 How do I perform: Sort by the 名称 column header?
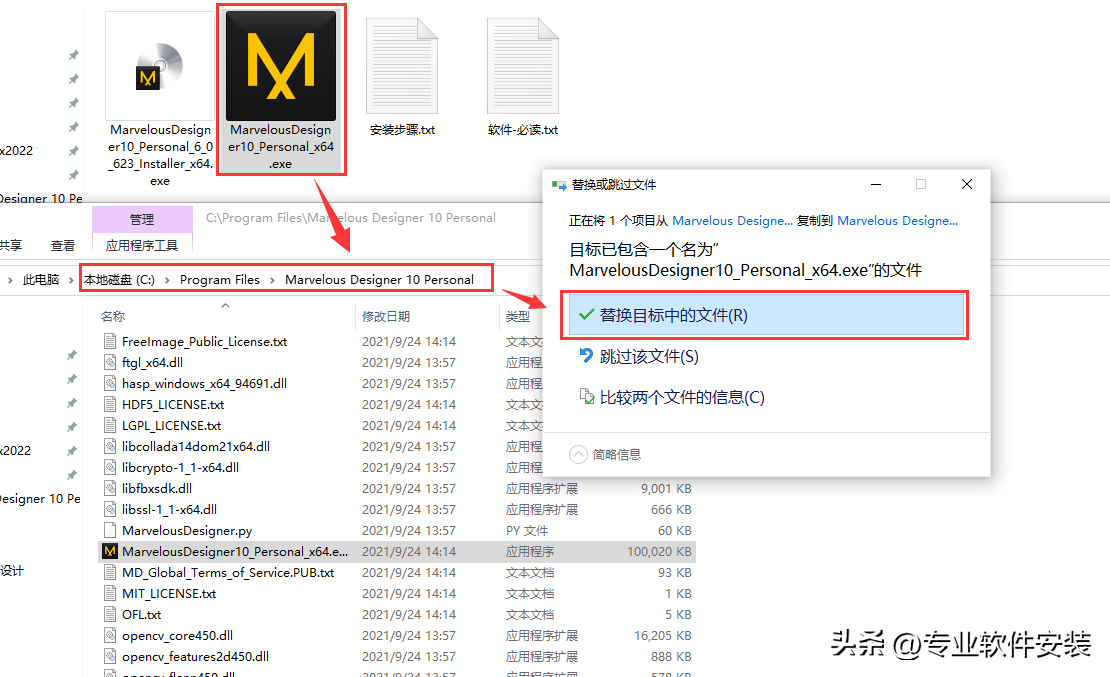point(113,317)
